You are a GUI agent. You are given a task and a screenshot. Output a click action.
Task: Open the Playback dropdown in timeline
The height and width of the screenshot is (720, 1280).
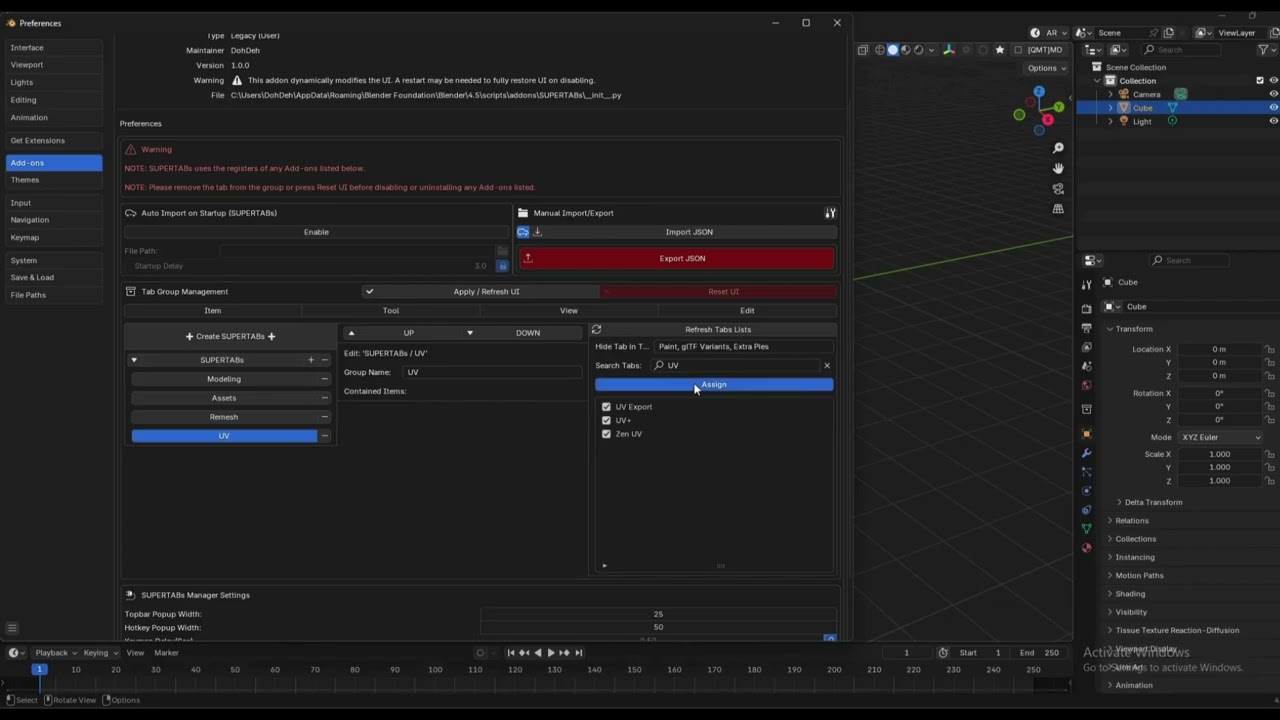click(56, 653)
